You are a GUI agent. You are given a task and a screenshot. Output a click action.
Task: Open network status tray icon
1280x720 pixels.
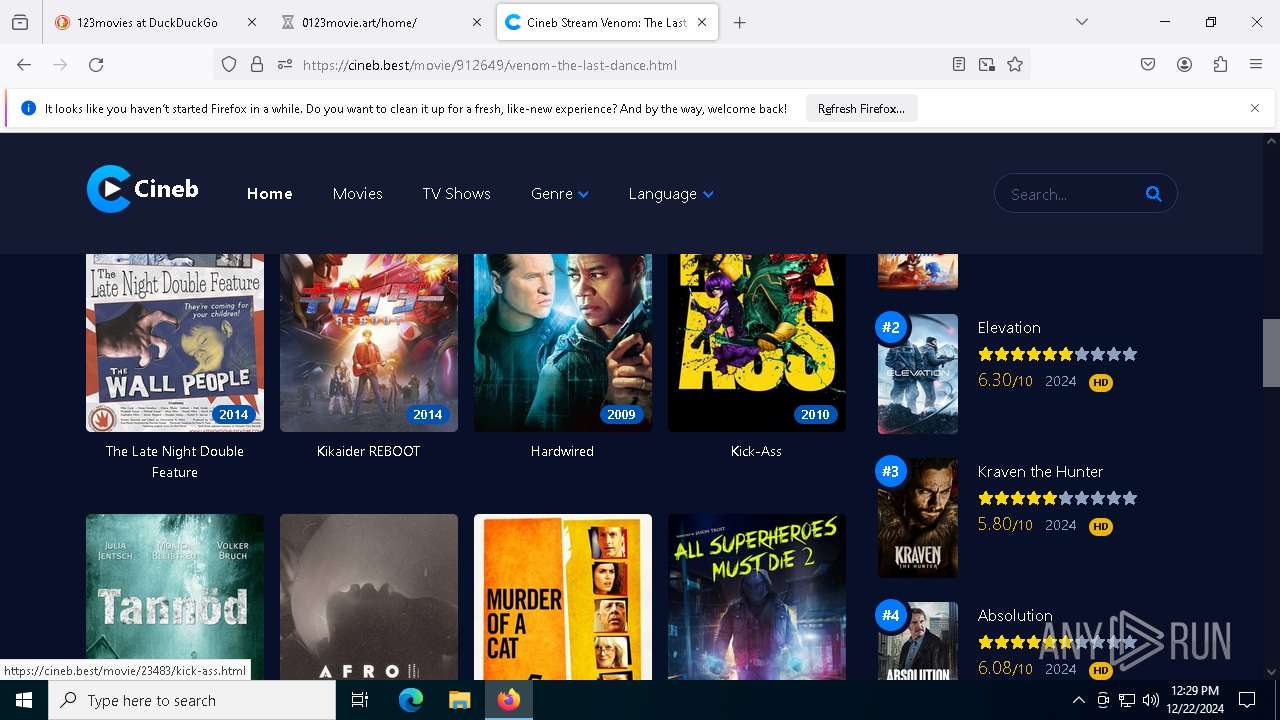[x=1127, y=700]
